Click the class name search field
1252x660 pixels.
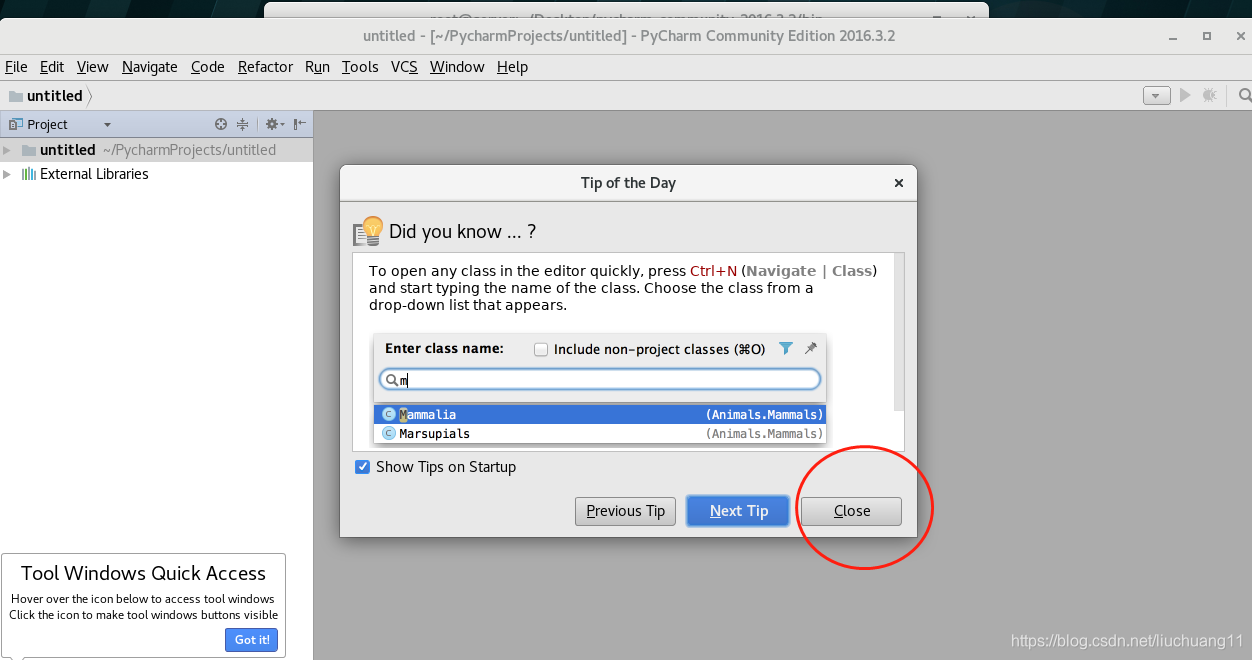tap(600, 380)
